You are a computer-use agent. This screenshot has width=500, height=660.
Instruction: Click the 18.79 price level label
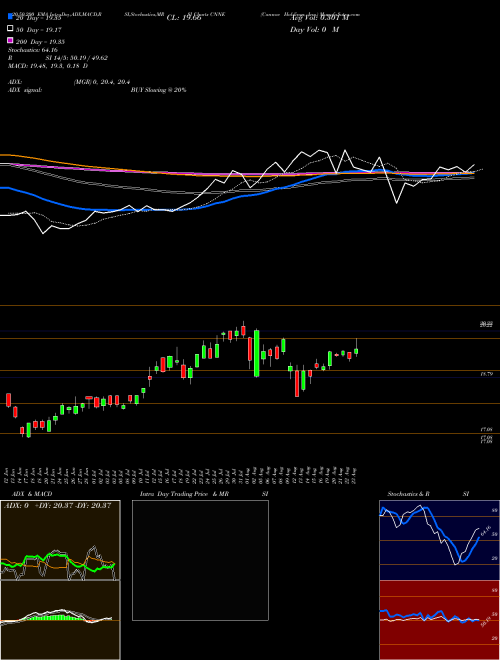tap(486, 374)
